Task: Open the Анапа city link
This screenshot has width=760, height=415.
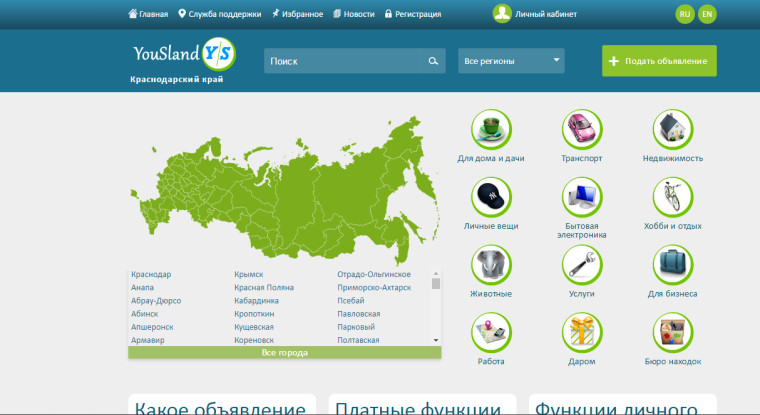Action: click(x=142, y=287)
